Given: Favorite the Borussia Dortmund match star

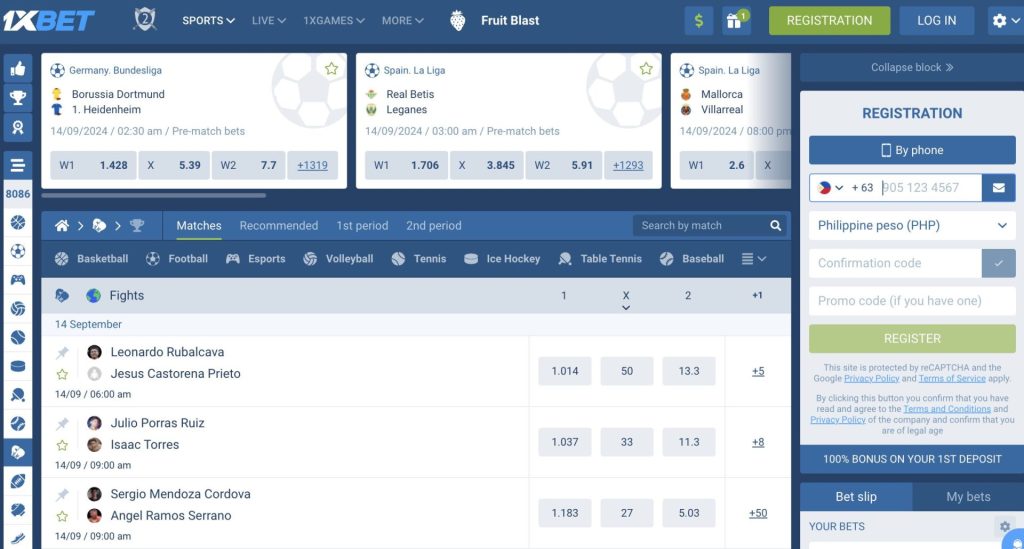Looking at the screenshot, I should (x=331, y=69).
